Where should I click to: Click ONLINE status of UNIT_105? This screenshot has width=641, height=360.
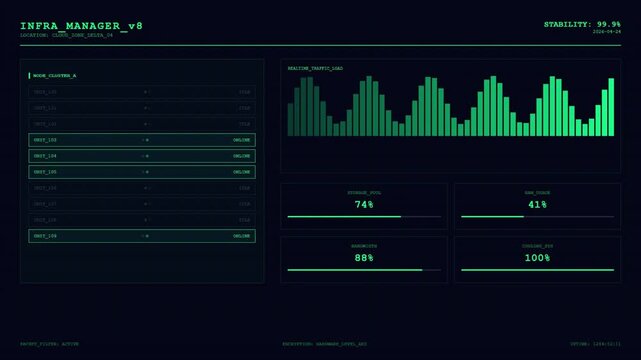(x=242, y=172)
